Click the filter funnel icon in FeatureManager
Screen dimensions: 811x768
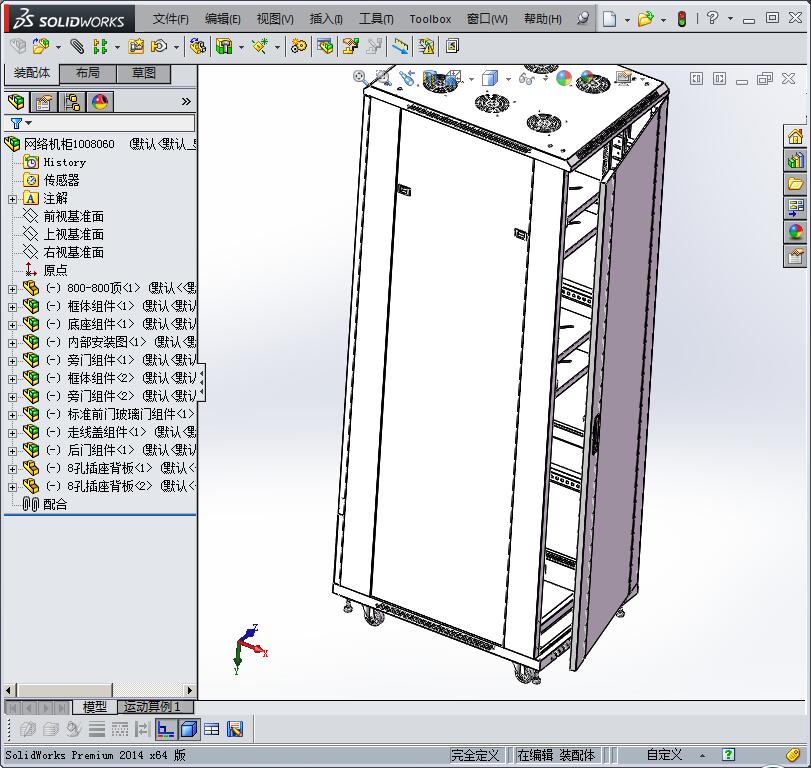pyautogui.click(x=16, y=122)
